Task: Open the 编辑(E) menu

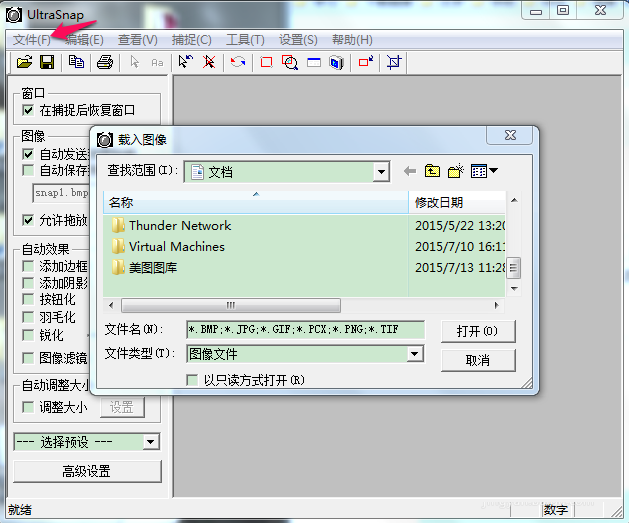Action: point(84,40)
